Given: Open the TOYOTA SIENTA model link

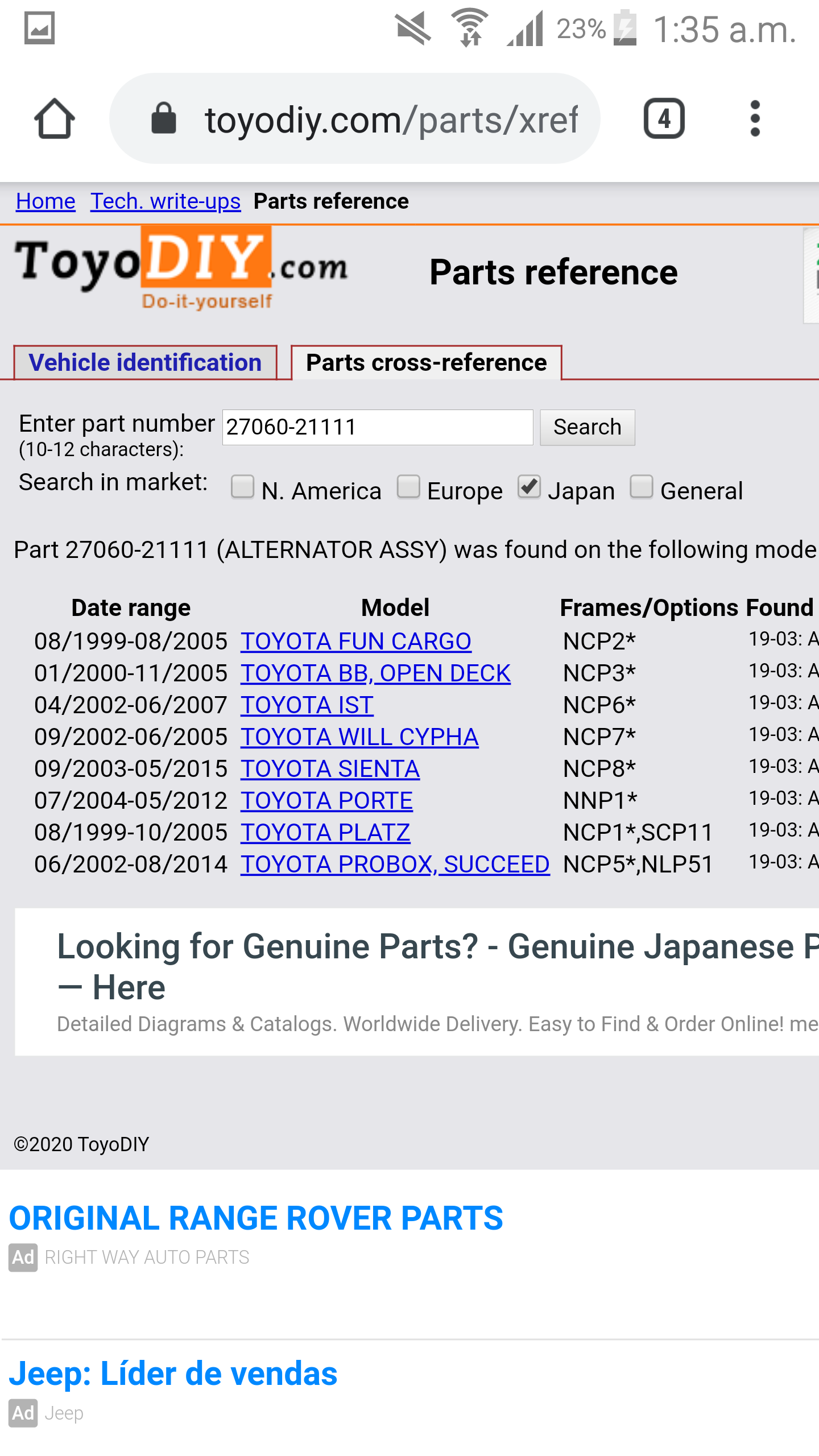Looking at the screenshot, I should 330,769.
